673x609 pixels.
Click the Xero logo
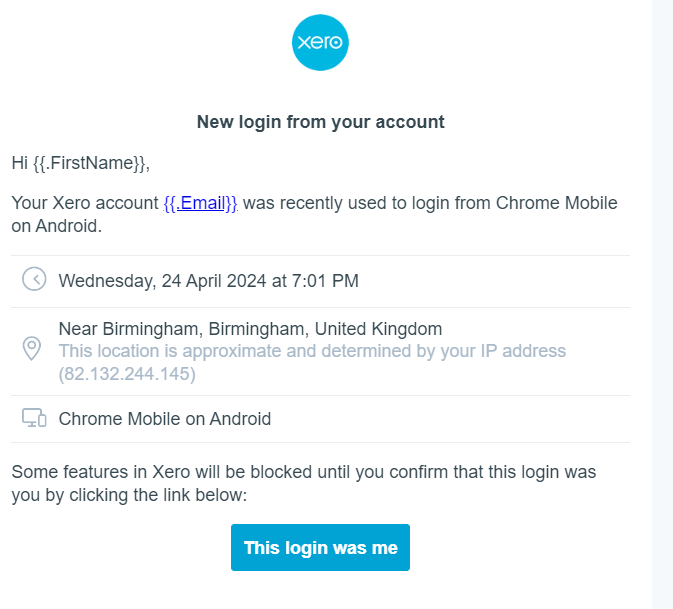pyautogui.click(x=320, y=42)
